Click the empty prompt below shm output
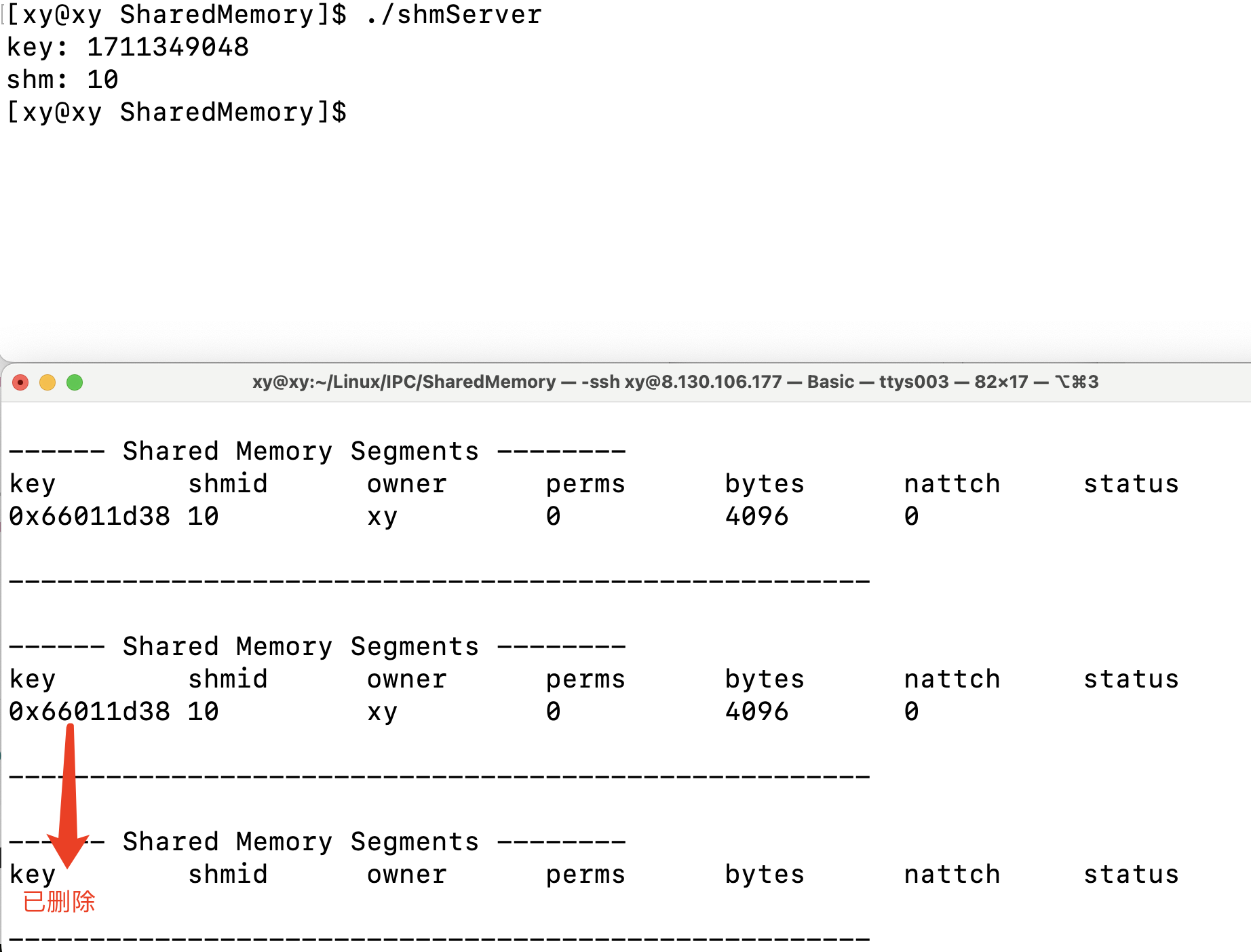1251x952 pixels. (176, 113)
